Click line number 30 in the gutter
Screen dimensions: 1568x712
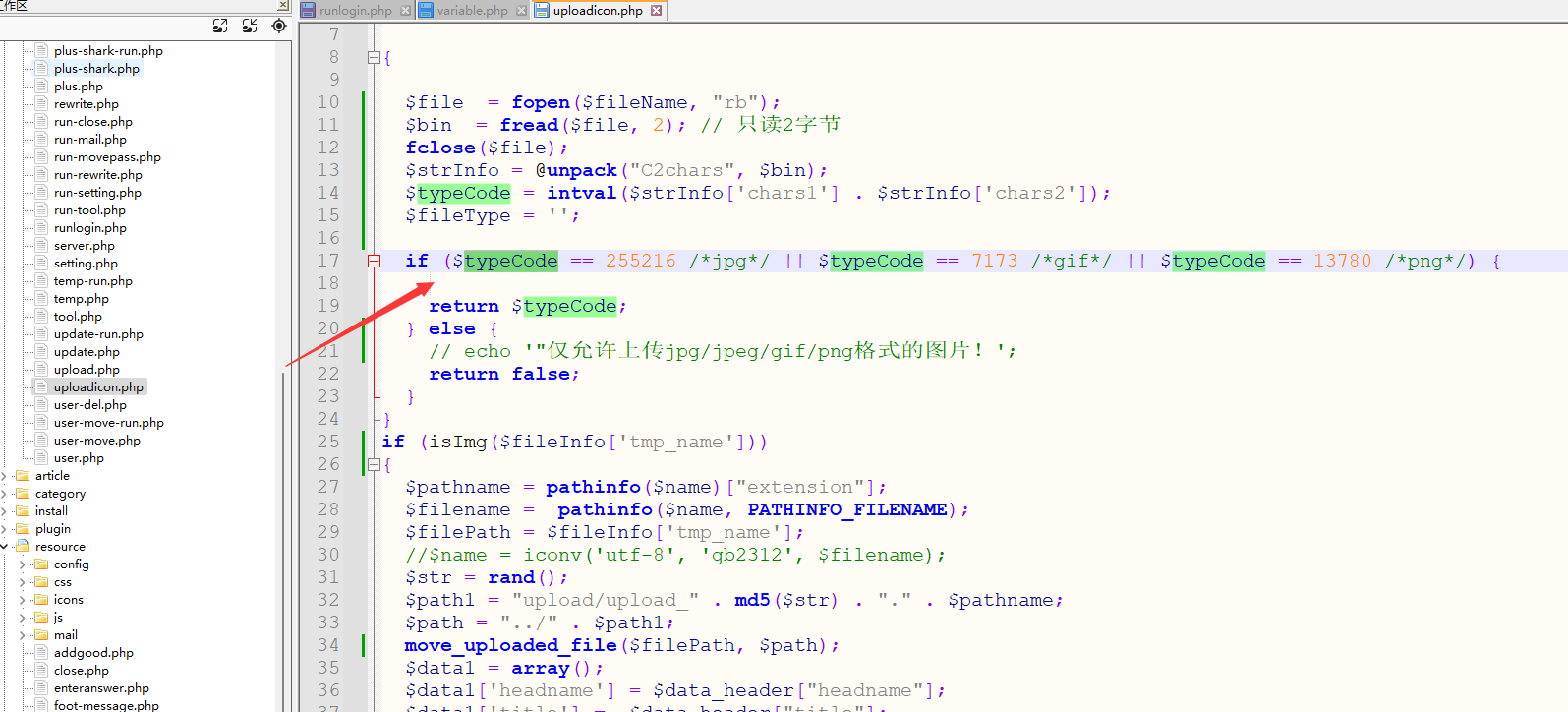point(328,556)
